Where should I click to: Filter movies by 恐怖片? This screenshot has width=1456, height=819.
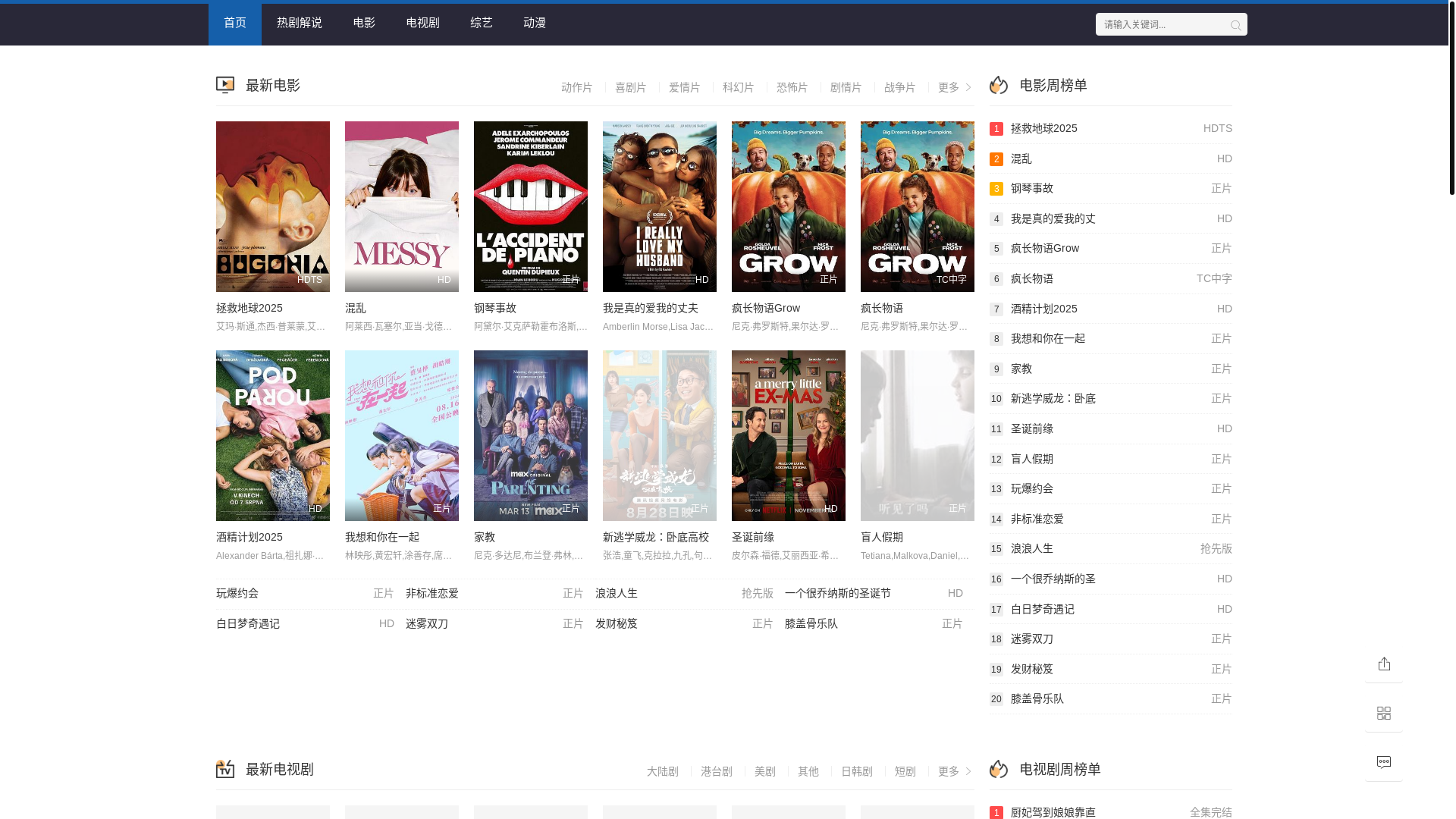tap(792, 88)
